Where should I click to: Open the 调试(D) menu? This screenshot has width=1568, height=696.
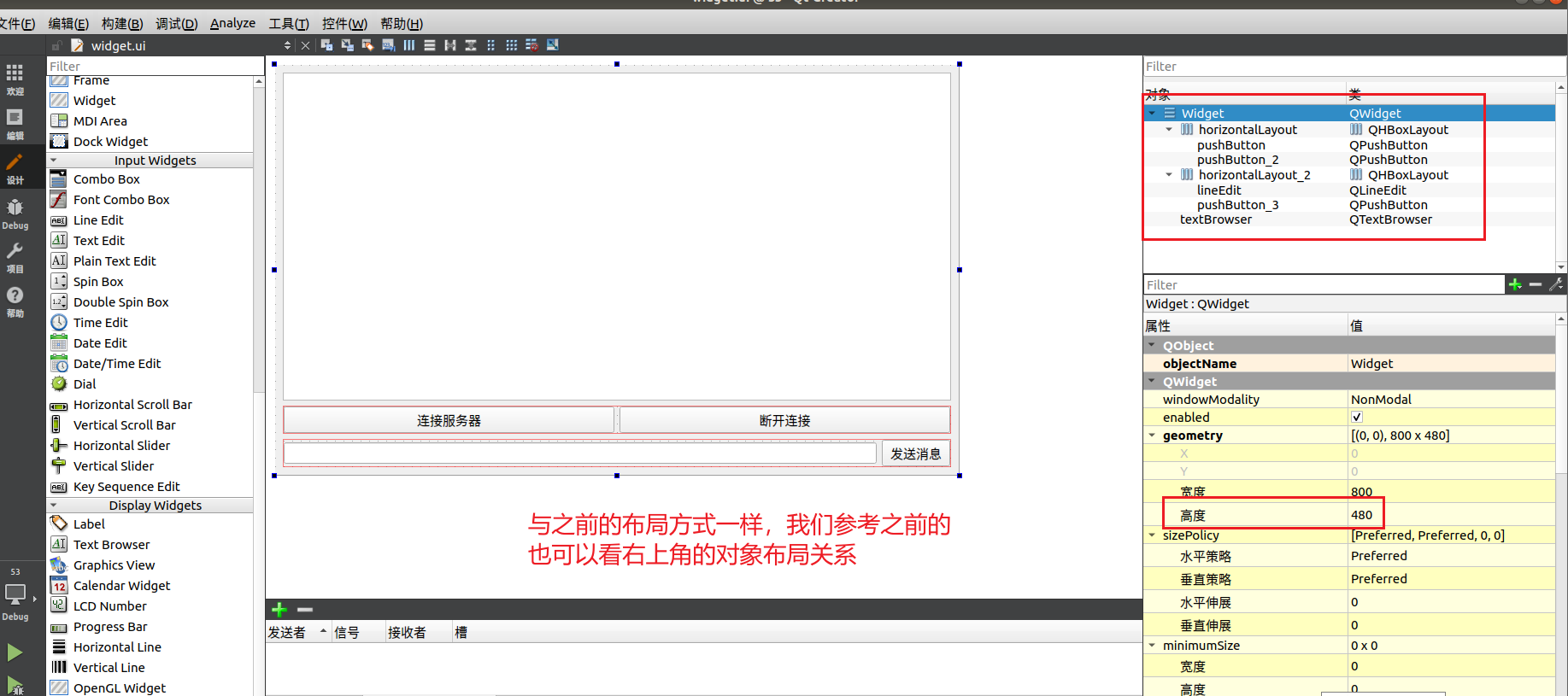click(176, 23)
